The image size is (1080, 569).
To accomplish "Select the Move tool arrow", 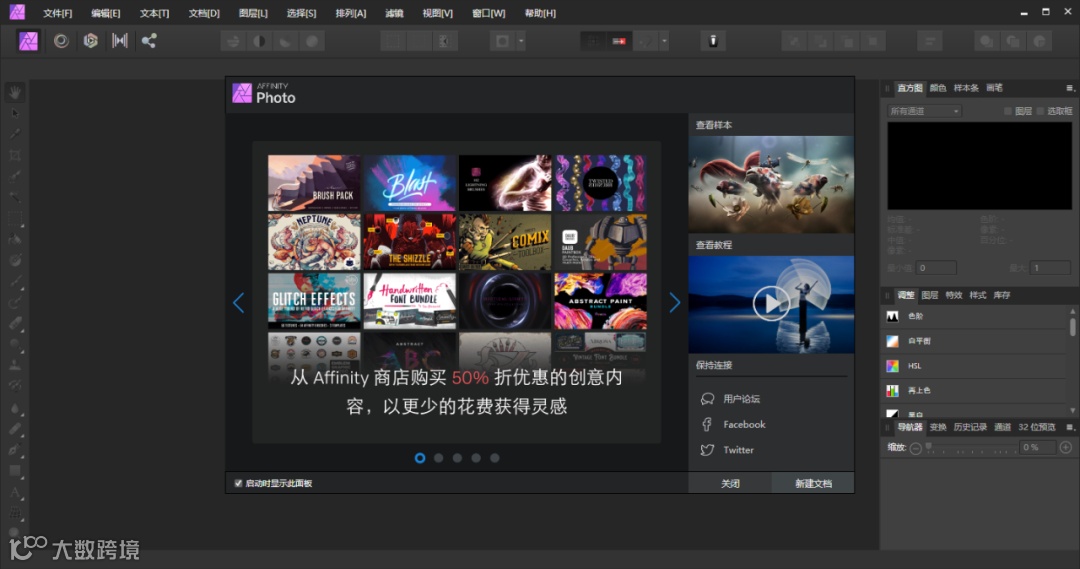I will pyautogui.click(x=14, y=113).
